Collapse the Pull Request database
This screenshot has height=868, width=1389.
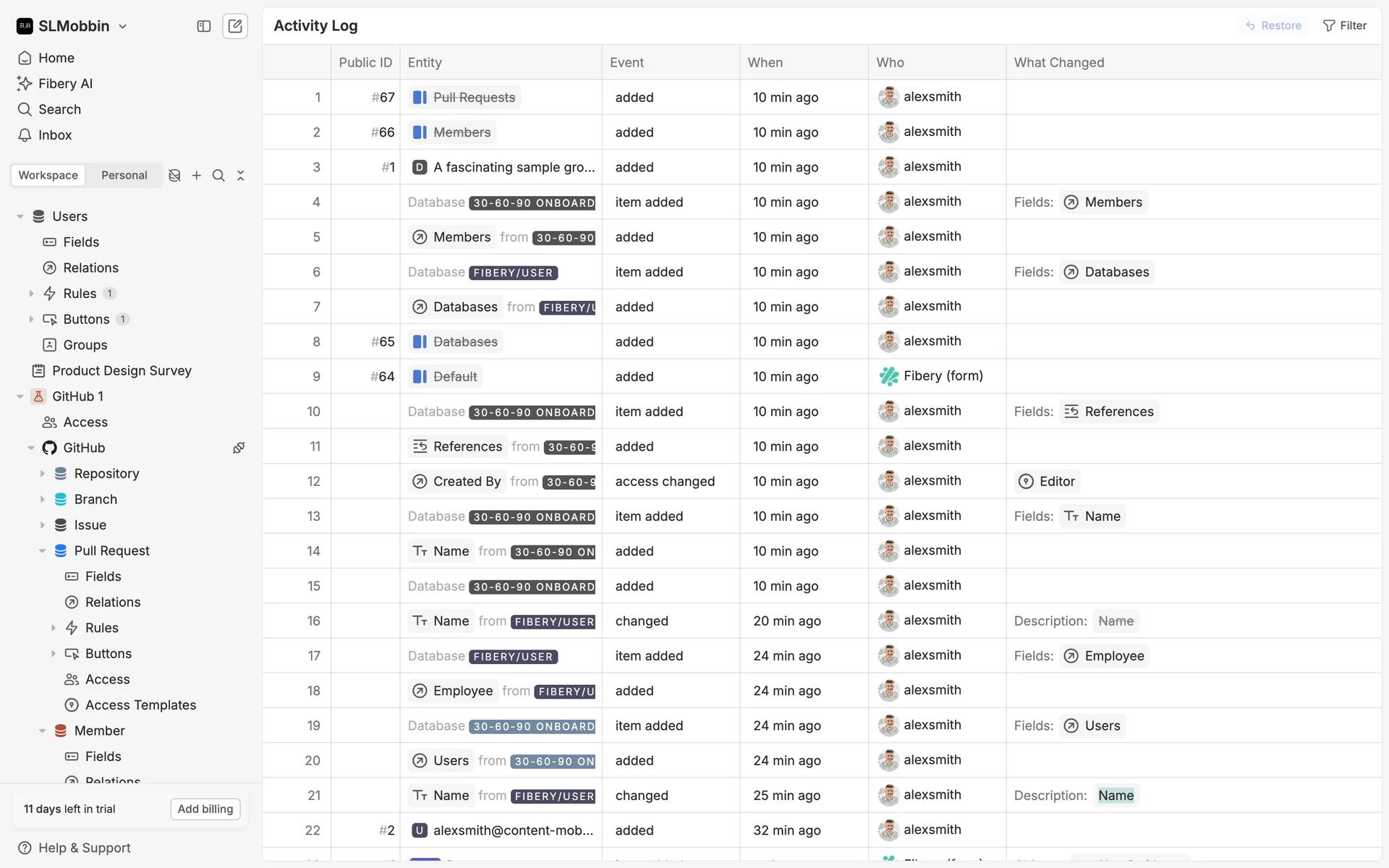click(x=42, y=551)
